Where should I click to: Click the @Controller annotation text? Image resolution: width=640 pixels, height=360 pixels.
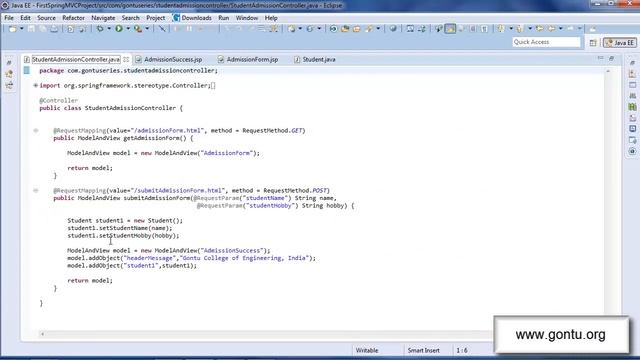pos(58,100)
